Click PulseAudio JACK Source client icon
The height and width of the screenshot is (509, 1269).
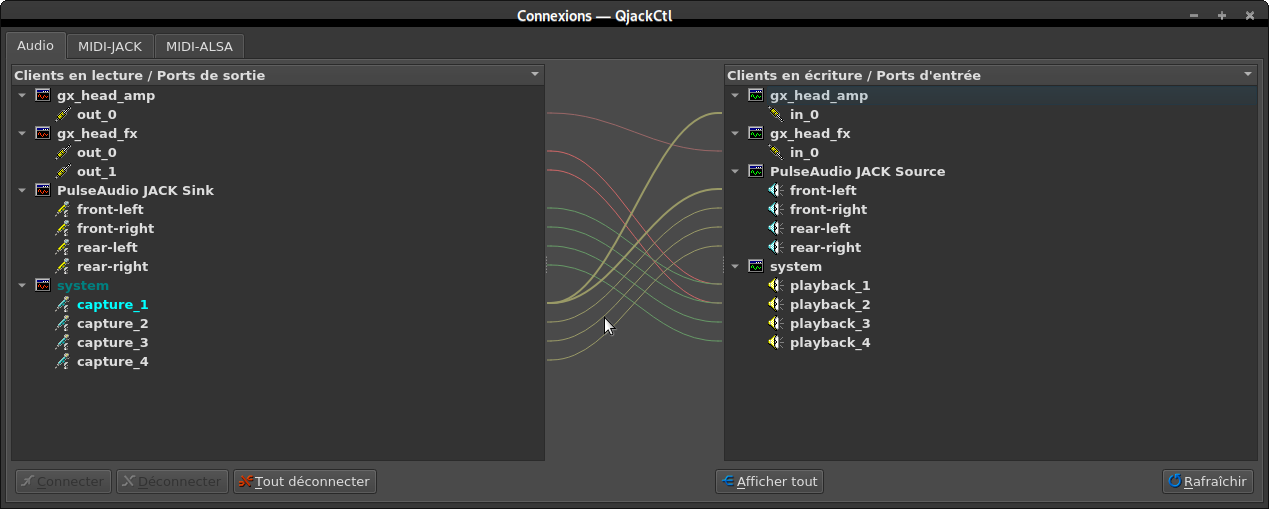pos(756,172)
